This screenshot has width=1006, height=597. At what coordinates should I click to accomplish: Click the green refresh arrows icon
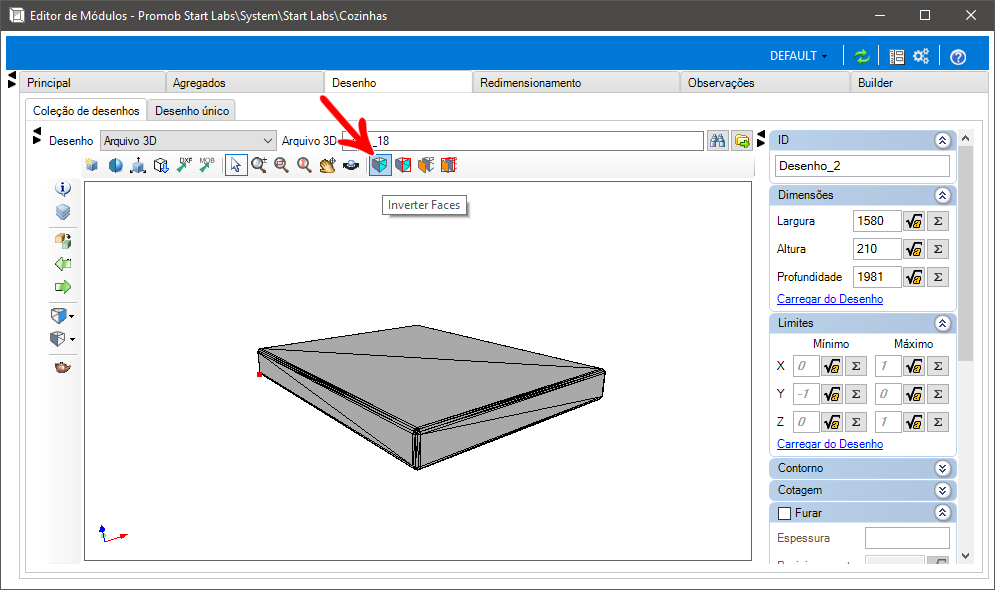(862, 56)
